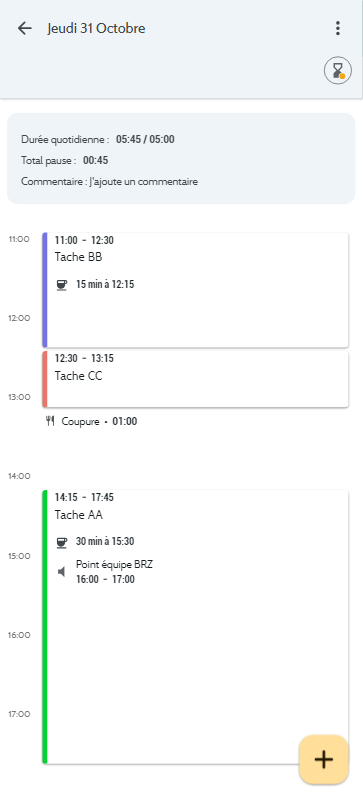This screenshot has width=363, height=805.
Task: Open the three-dot overflow menu
Action: (x=337, y=28)
